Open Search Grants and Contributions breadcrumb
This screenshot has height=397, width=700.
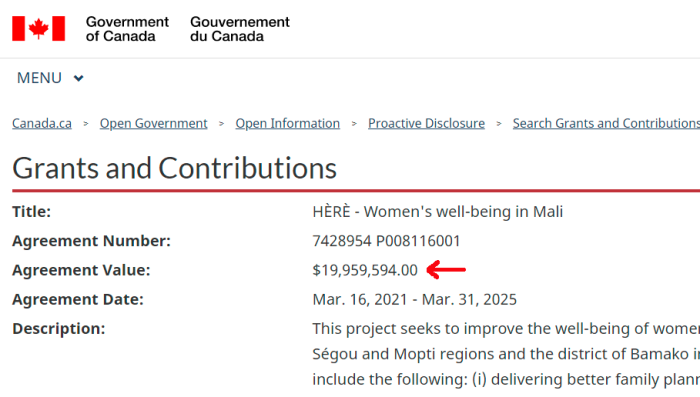606,123
